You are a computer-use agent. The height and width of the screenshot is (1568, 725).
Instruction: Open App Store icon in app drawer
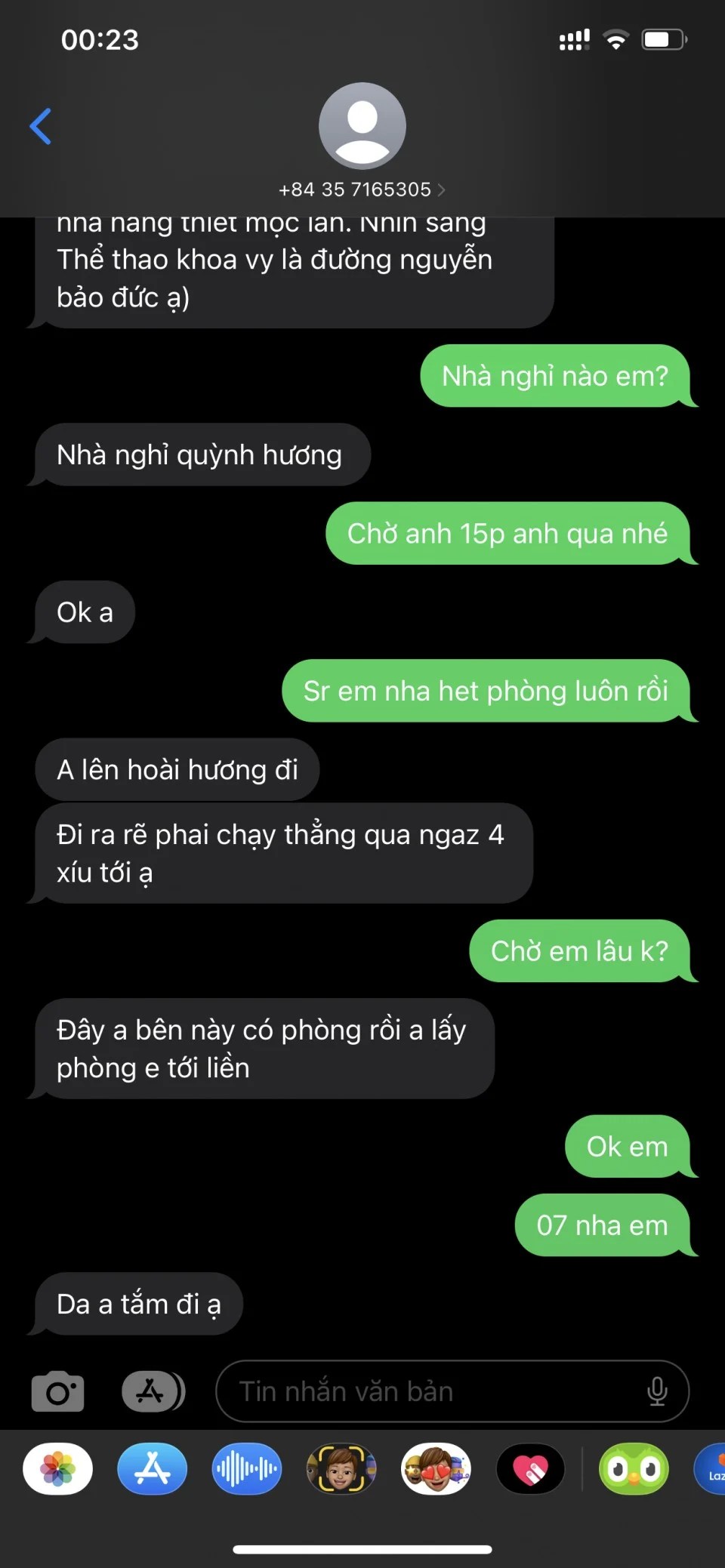(x=153, y=1468)
